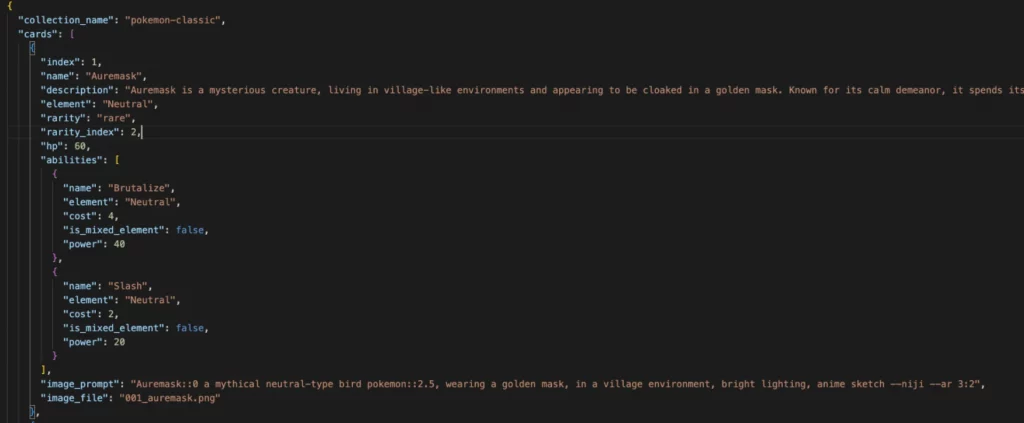This screenshot has width=1024, height=423.
Task: Click the cost value 4
Action: [110, 216]
